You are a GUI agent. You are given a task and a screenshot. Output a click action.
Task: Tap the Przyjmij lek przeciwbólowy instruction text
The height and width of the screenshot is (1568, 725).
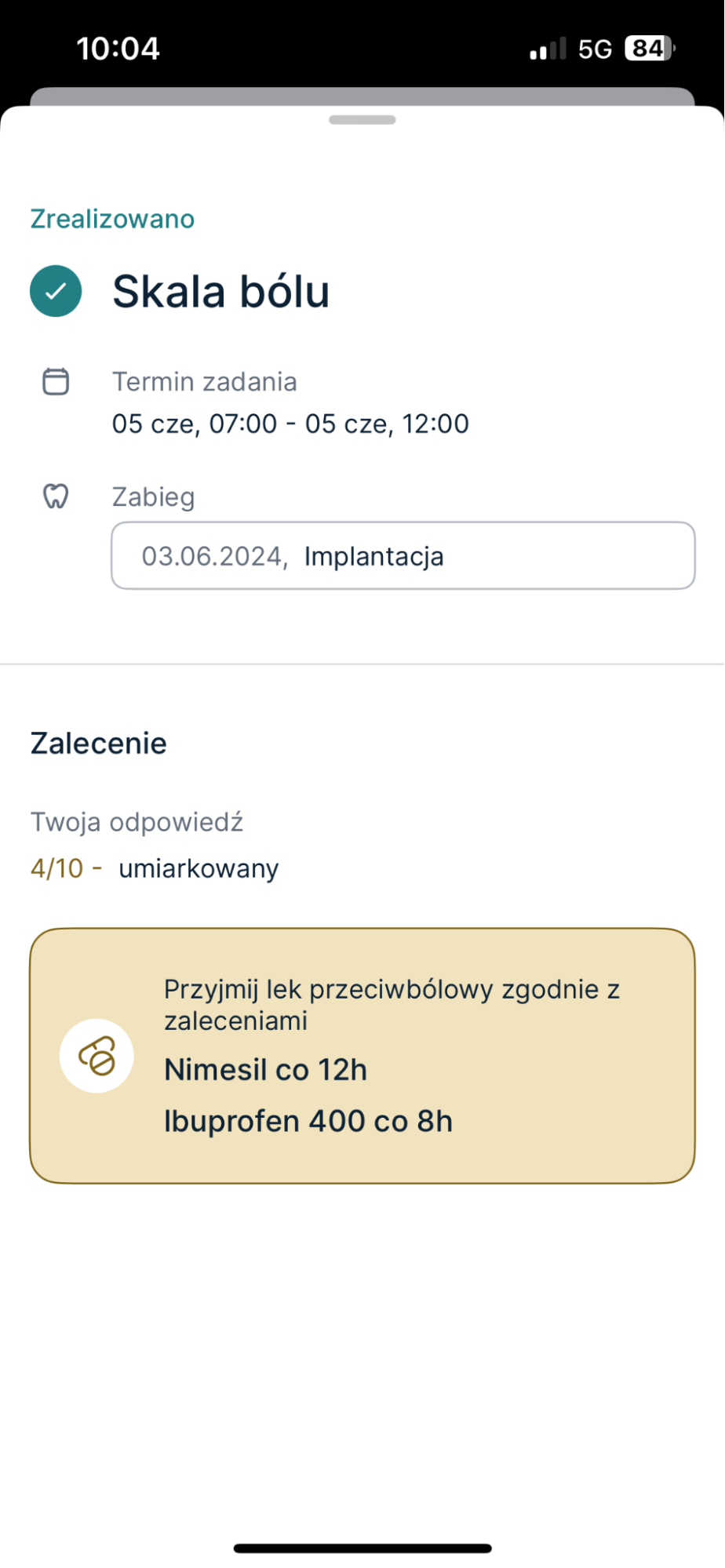392,1005
